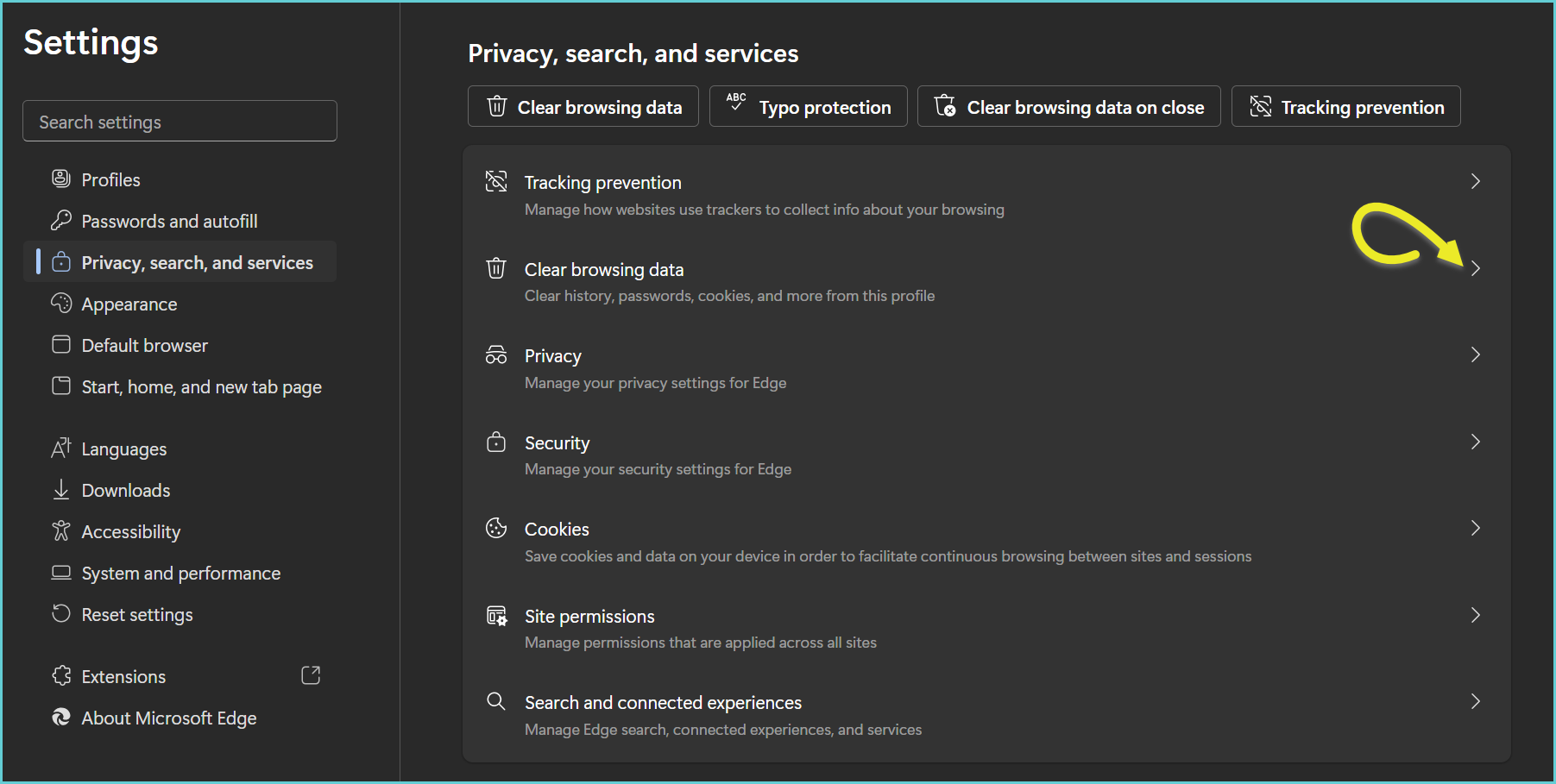The width and height of the screenshot is (1556, 784).
Task: Click the ABC check icon in Typo protection button
Action: [x=736, y=102]
